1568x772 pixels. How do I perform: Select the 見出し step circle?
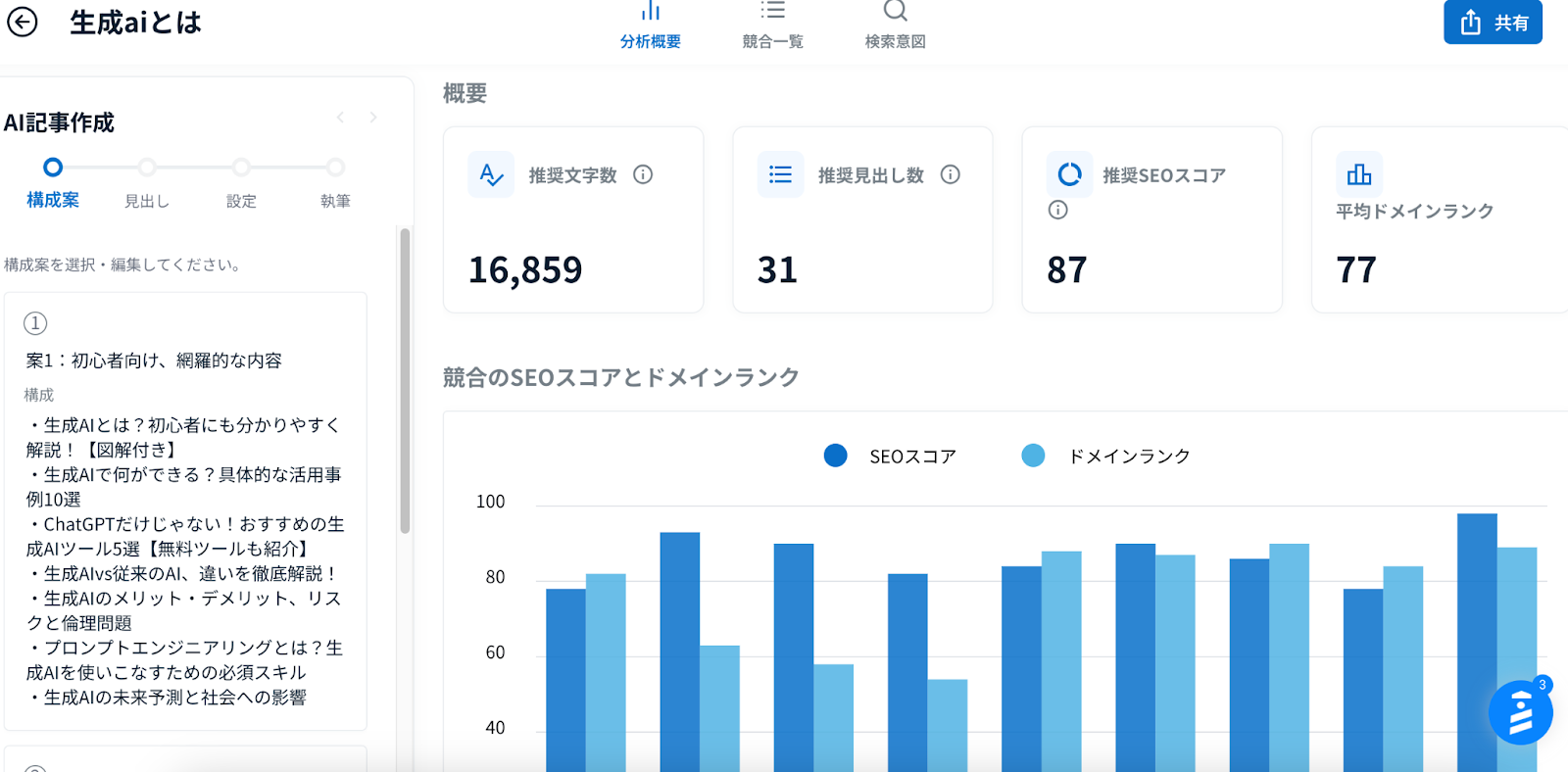[x=147, y=168]
